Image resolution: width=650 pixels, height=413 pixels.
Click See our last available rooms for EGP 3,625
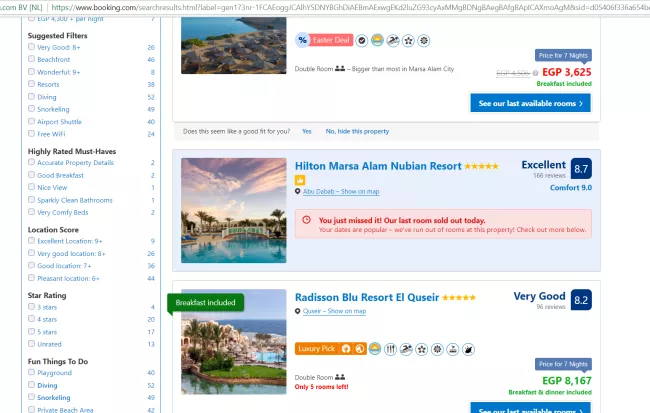(x=531, y=103)
